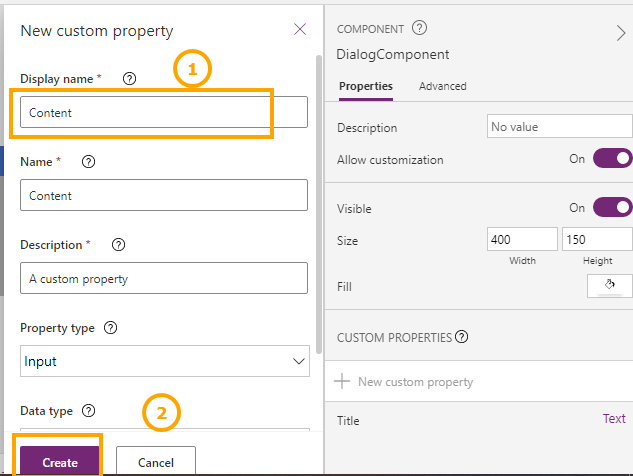633x476 pixels.
Task: Click help icon next to Display name
Action: (x=129, y=78)
